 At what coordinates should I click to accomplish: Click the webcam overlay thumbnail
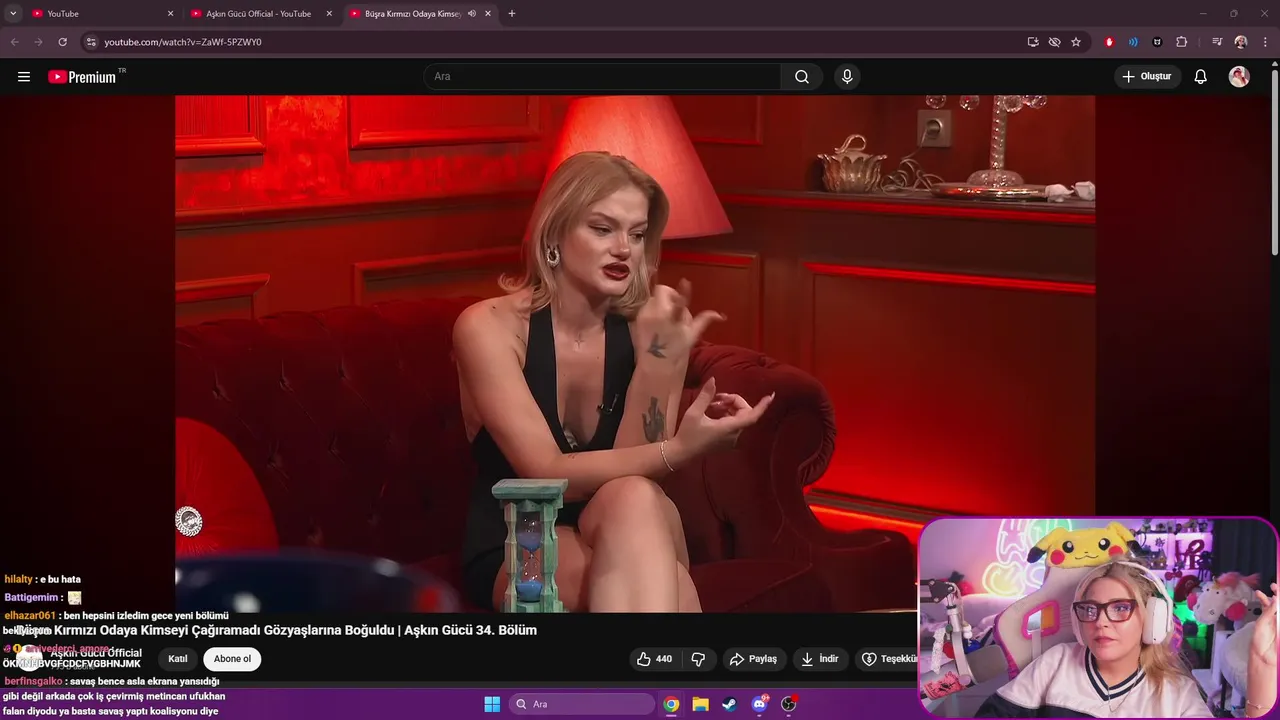click(1098, 618)
